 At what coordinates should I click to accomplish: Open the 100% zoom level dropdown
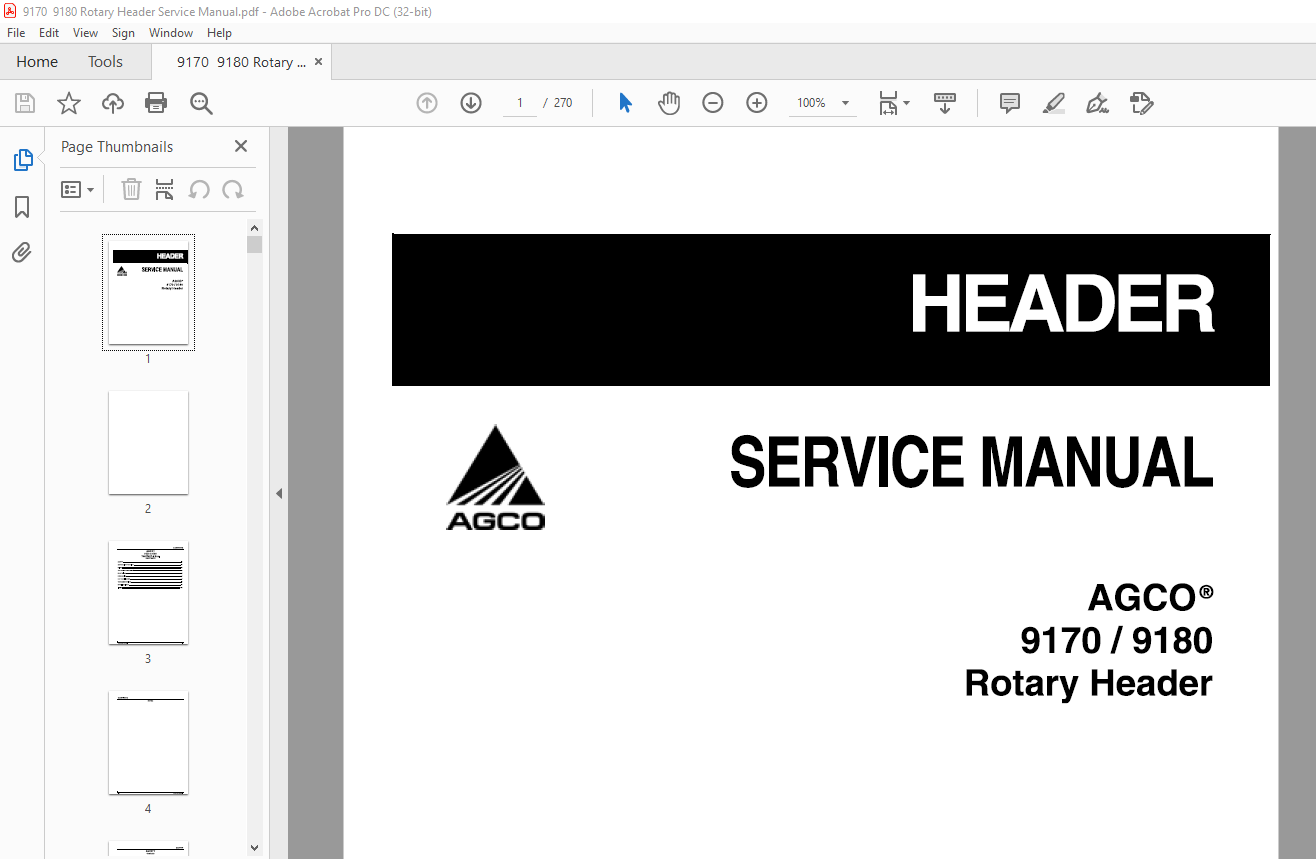845,103
